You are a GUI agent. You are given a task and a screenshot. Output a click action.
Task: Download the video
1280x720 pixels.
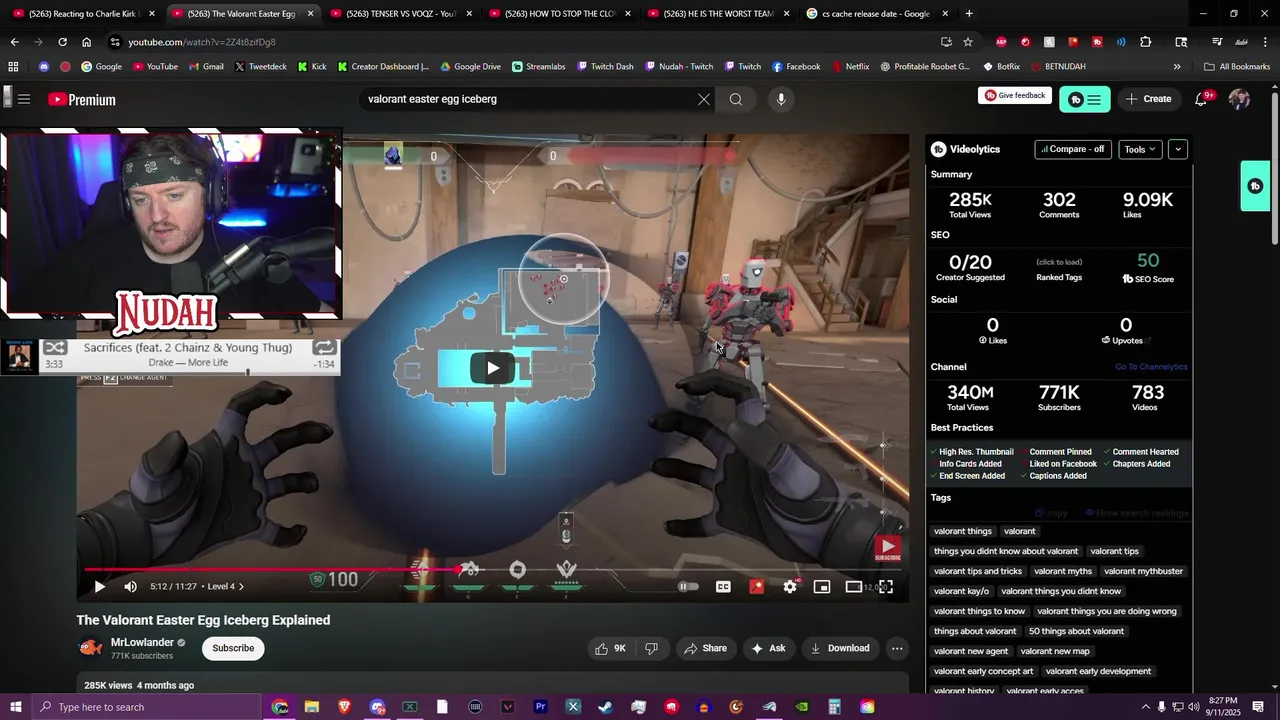(840, 648)
